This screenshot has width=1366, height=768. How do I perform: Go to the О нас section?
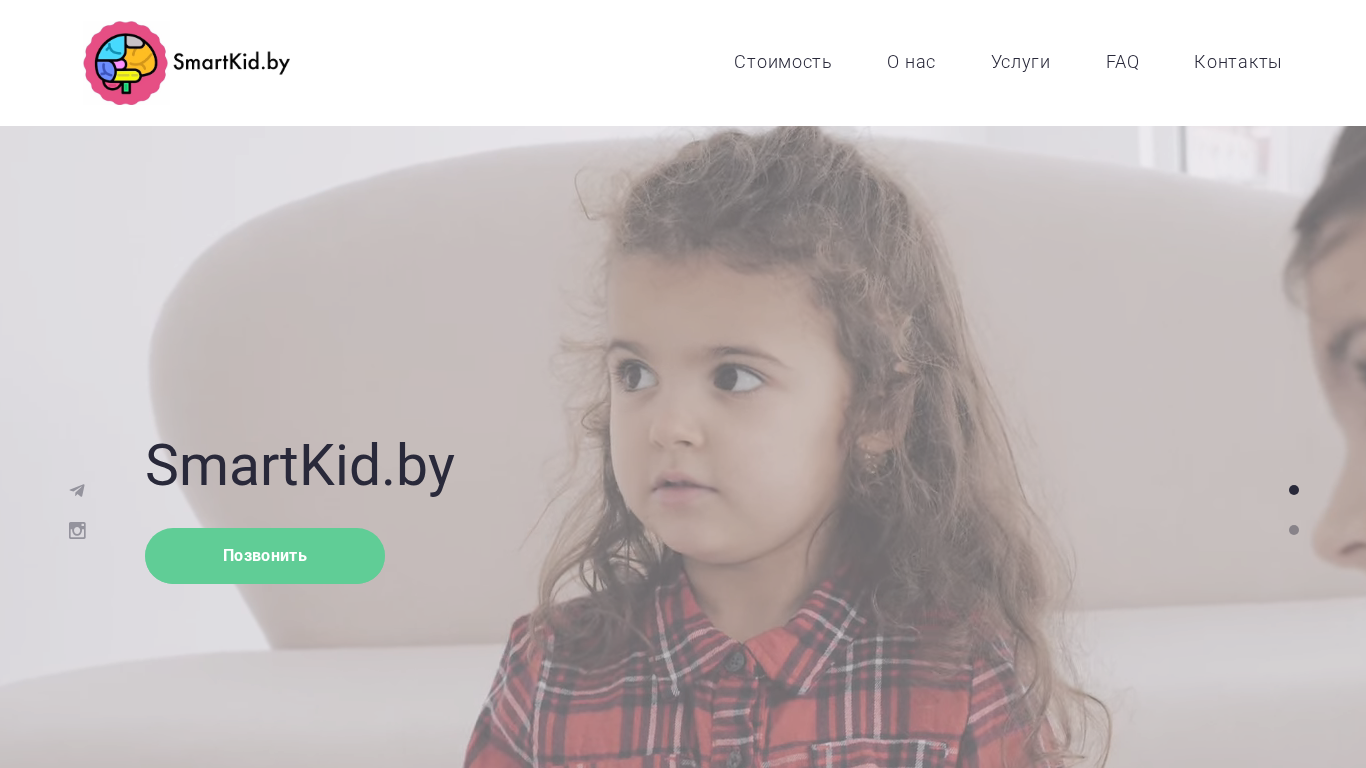[911, 62]
